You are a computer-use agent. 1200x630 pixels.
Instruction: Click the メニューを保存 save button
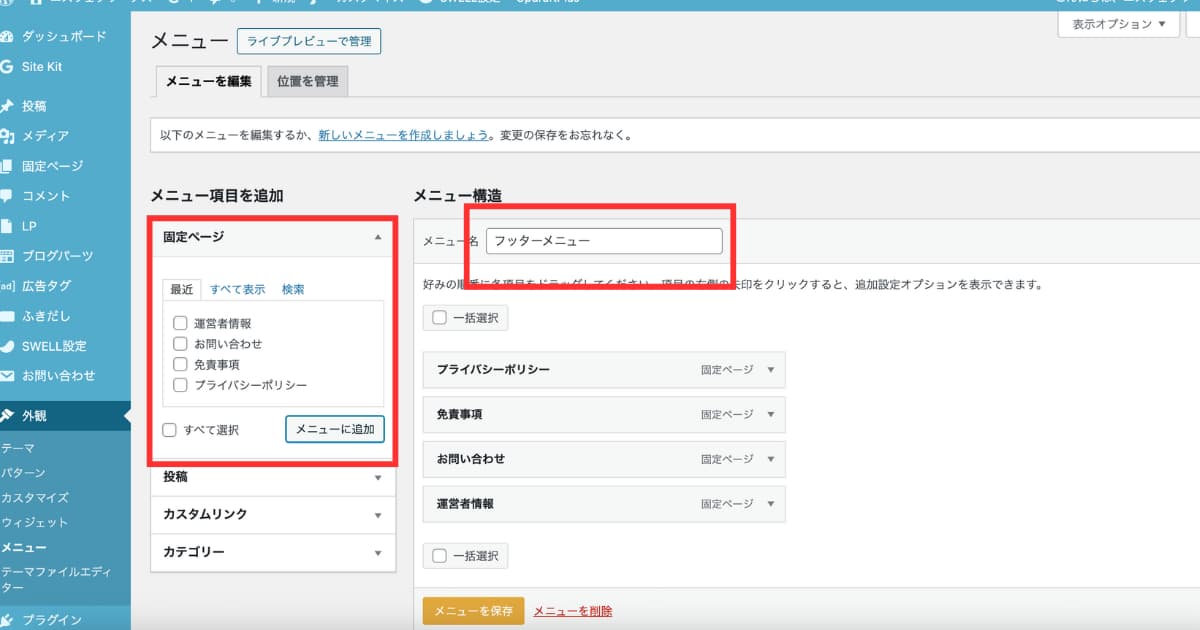473,608
